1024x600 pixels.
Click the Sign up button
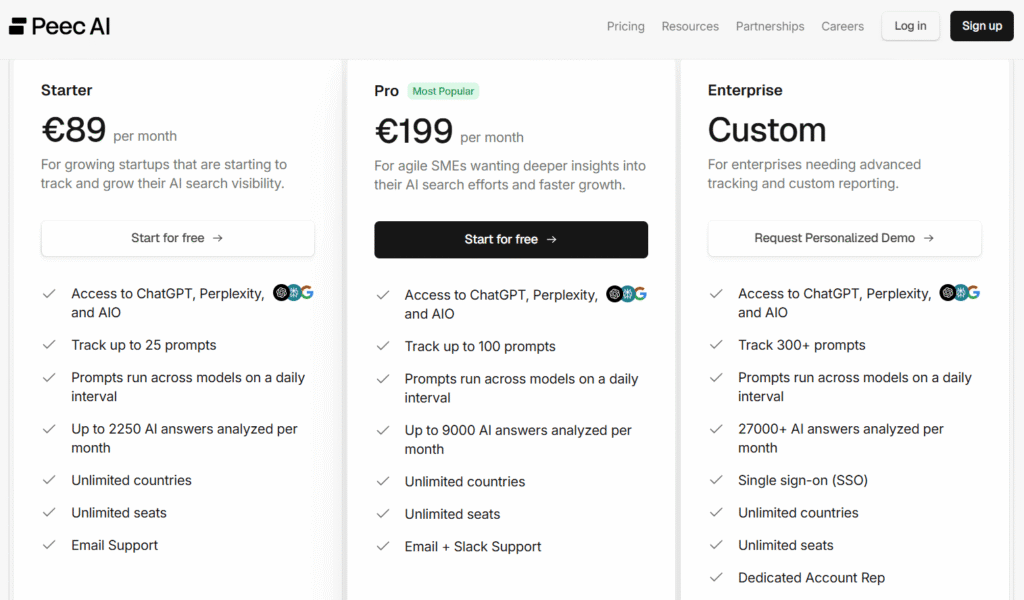pos(981,25)
